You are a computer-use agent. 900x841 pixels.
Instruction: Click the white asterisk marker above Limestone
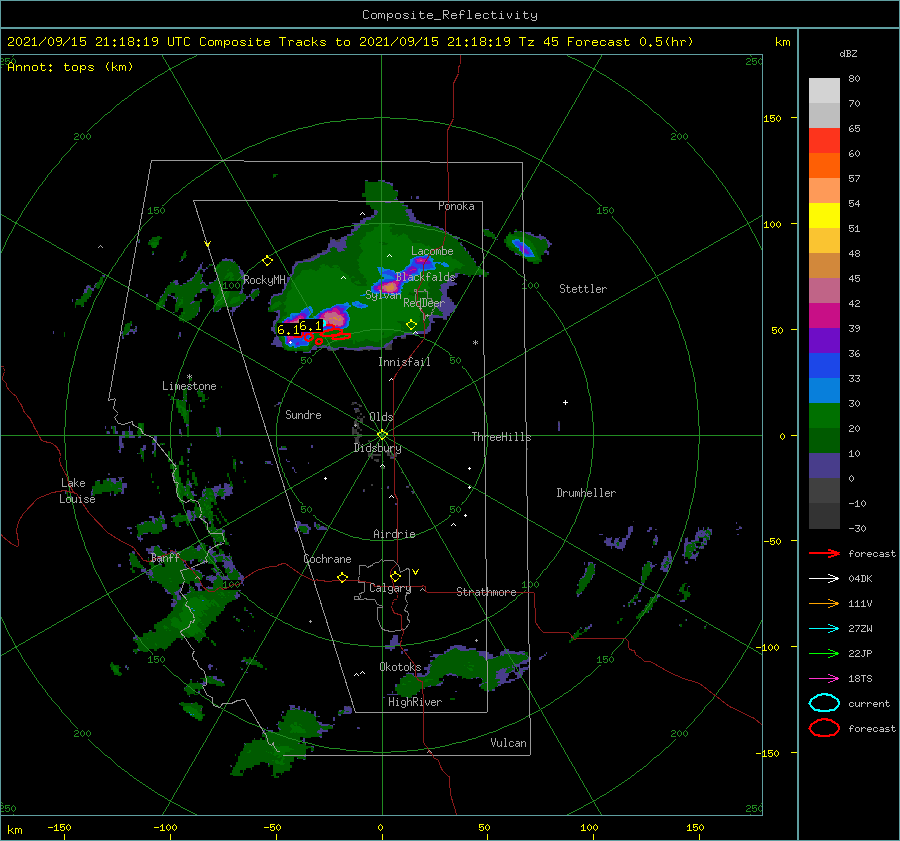pos(189,377)
